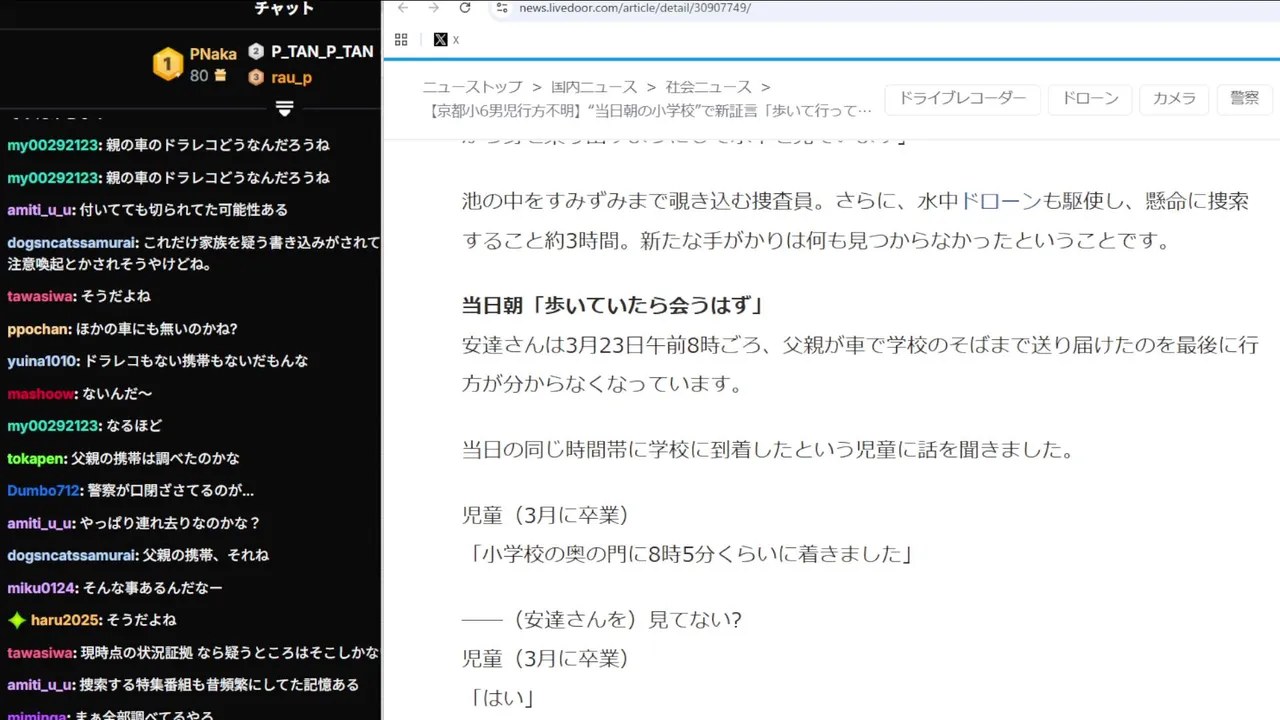Click the gift icon next to 80
This screenshot has width=1280, height=720.
(x=220, y=76)
